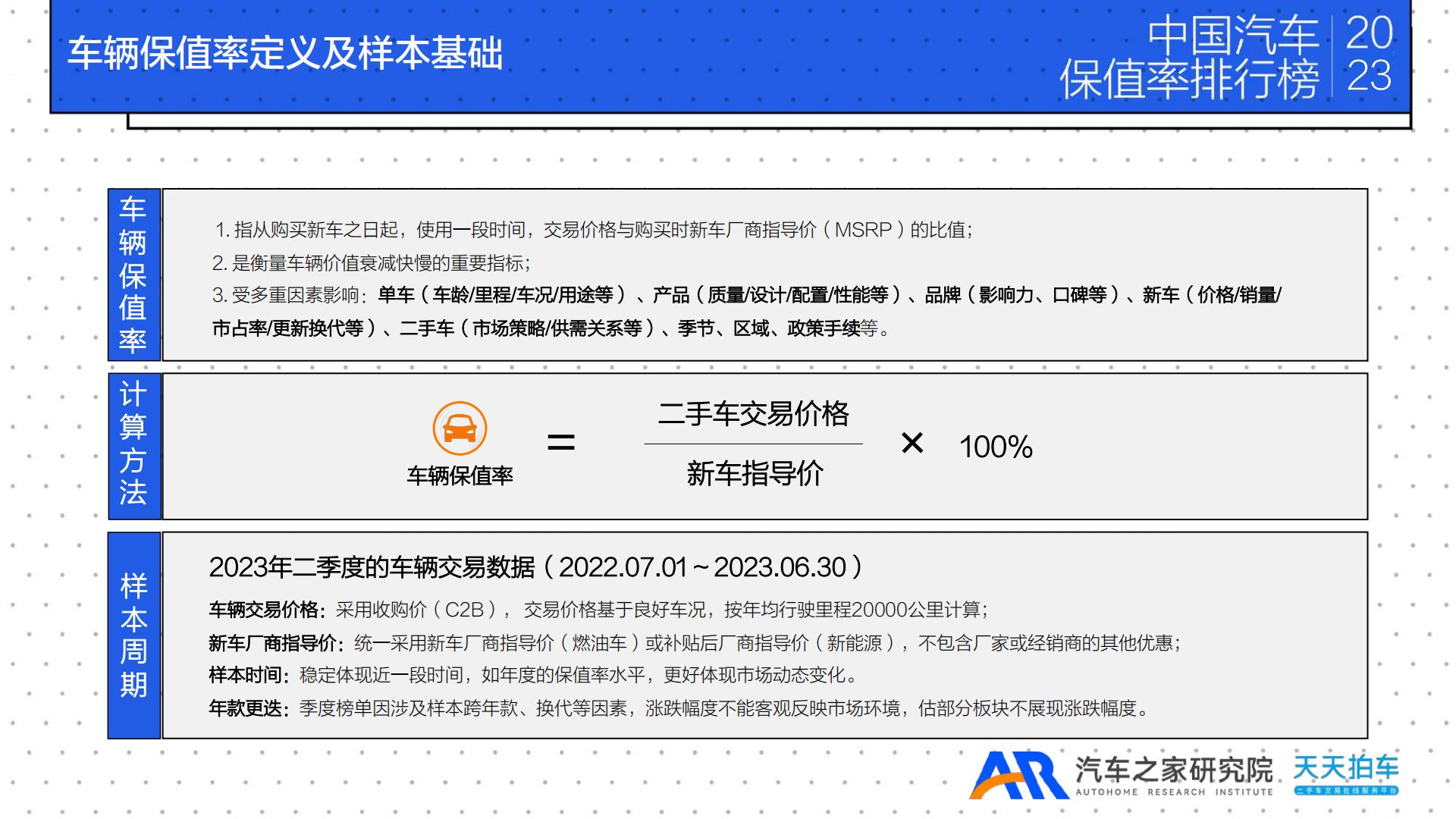Viewport: 1456px width, 819px height.
Task: Click AUTOHOME RESEARCH INSTITUTE English caption
Action: point(1174,792)
